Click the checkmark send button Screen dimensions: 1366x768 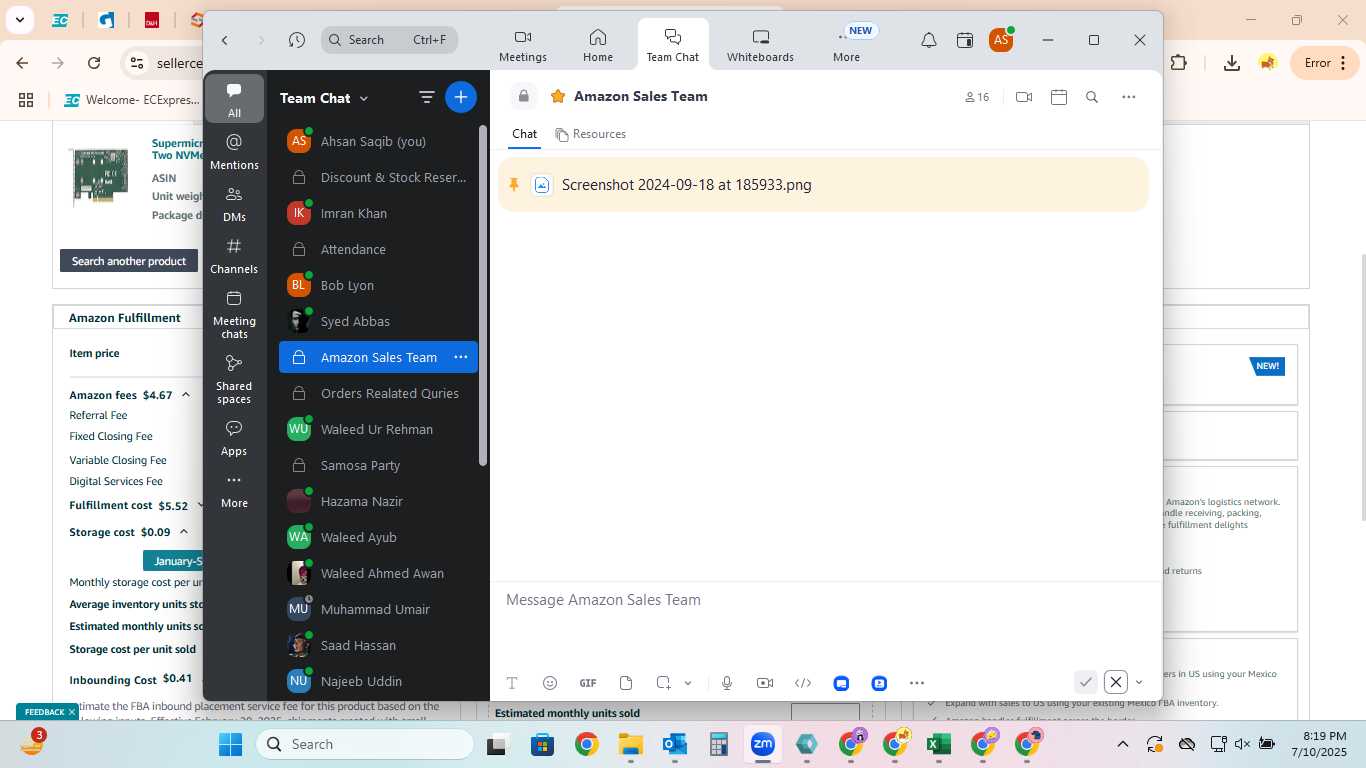[x=1086, y=682]
